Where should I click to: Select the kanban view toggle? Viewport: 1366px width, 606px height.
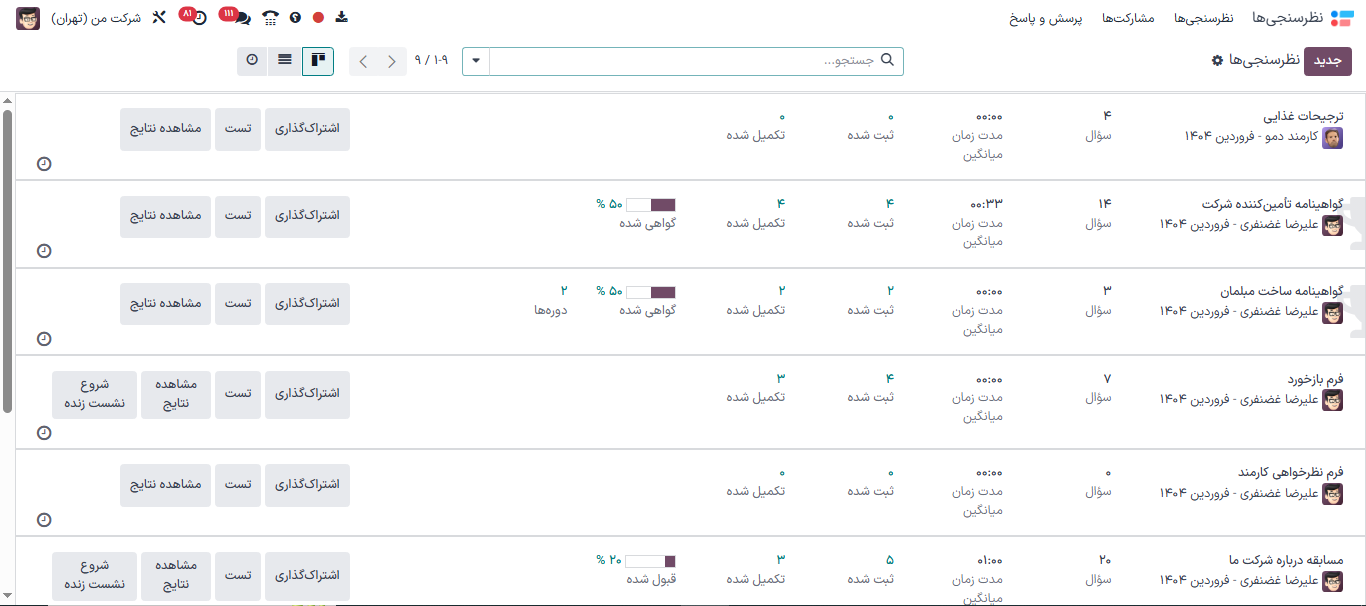point(318,60)
